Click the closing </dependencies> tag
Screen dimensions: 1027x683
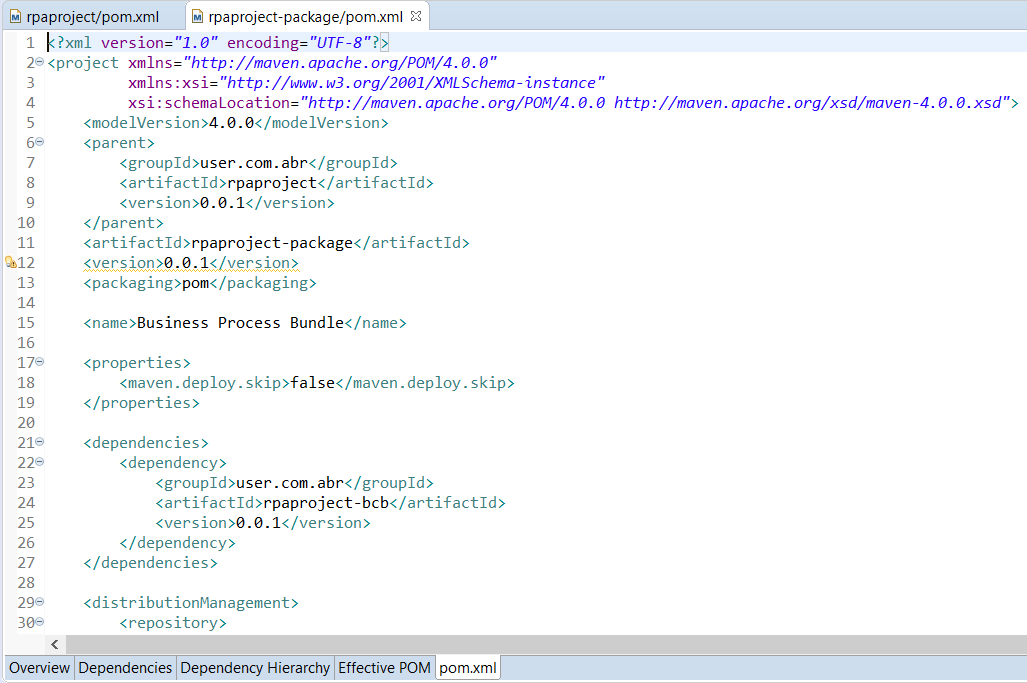click(x=150, y=563)
